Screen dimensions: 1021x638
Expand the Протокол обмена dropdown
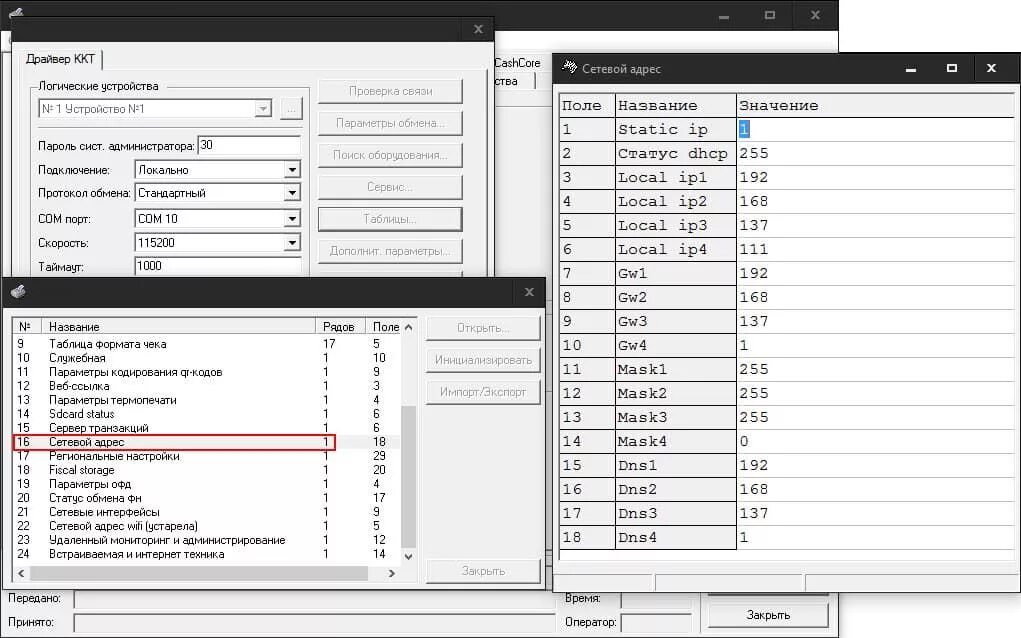point(292,193)
